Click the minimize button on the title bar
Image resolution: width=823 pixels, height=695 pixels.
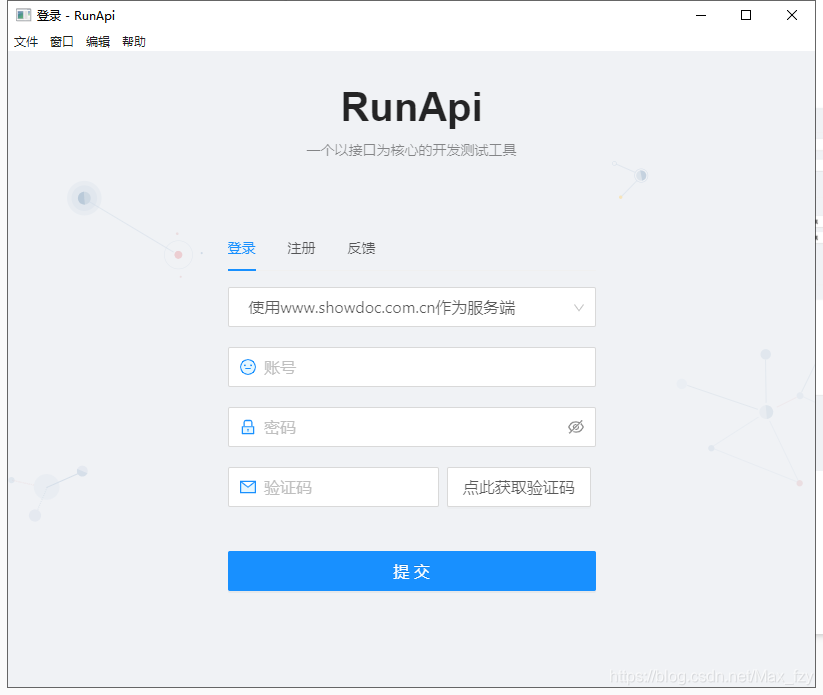click(x=700, y=15)
